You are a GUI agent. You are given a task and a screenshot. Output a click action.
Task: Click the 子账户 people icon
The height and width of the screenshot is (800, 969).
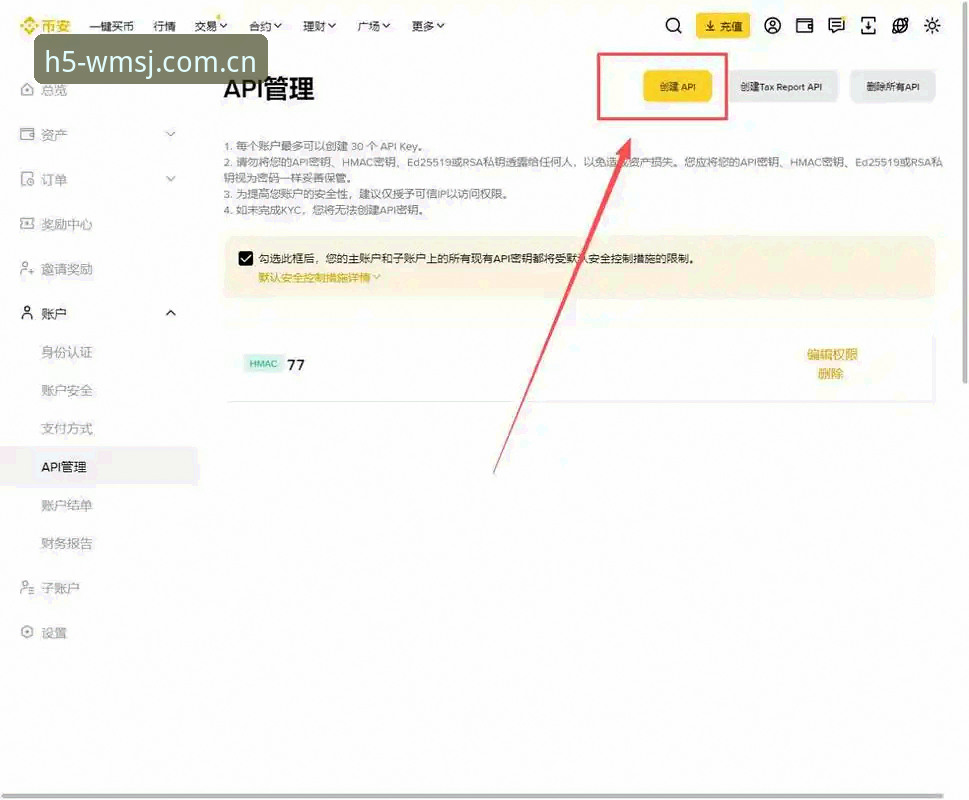(x=27, y=587)
